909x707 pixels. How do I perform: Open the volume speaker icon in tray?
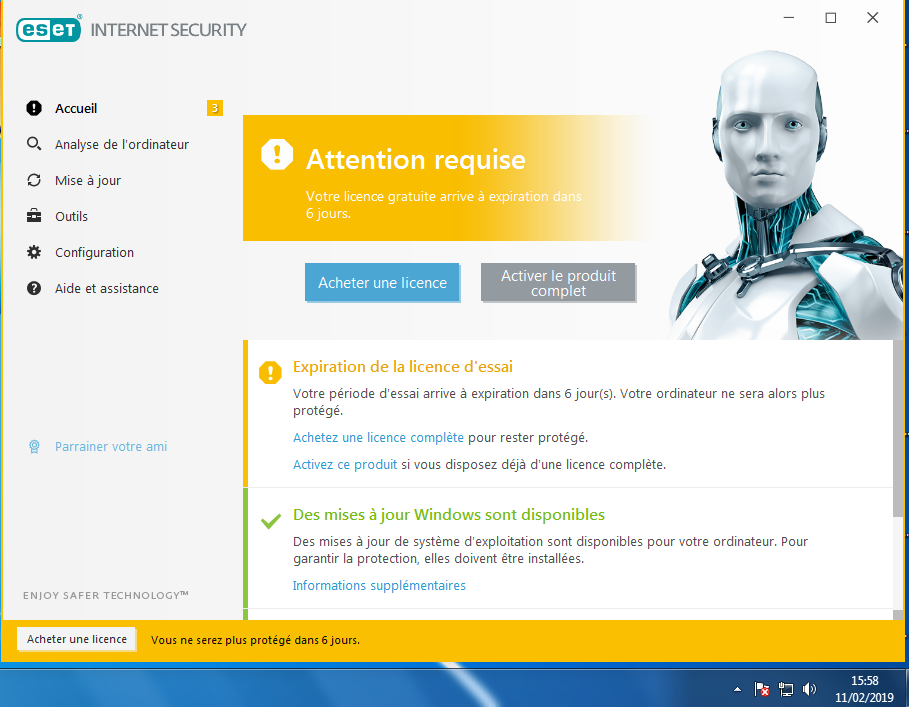pyautogui.click(x=809, y=689)
